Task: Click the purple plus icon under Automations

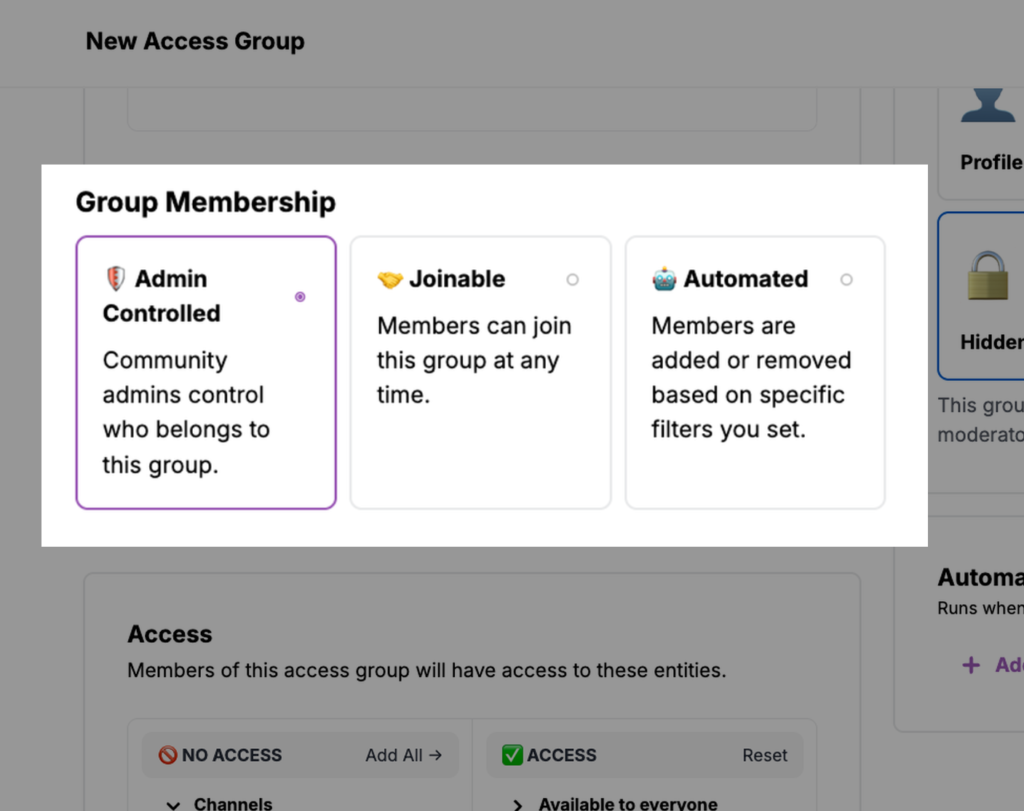Action: (971, 665)
